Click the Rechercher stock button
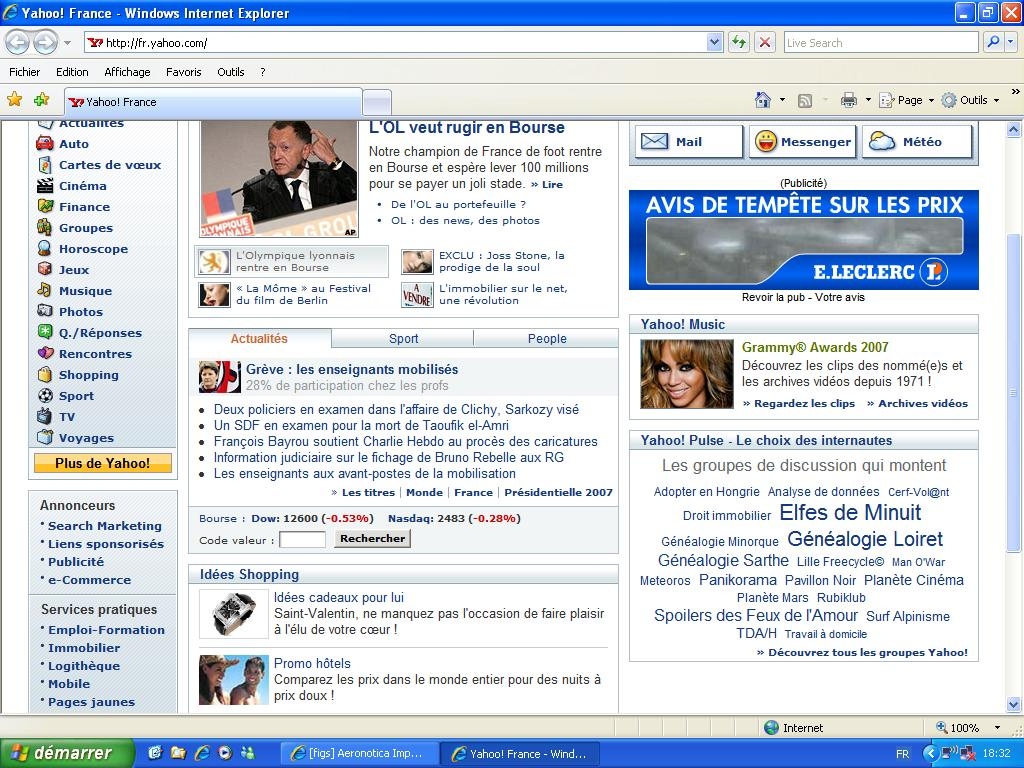1024x768 pixels. [x=372, y=538]
